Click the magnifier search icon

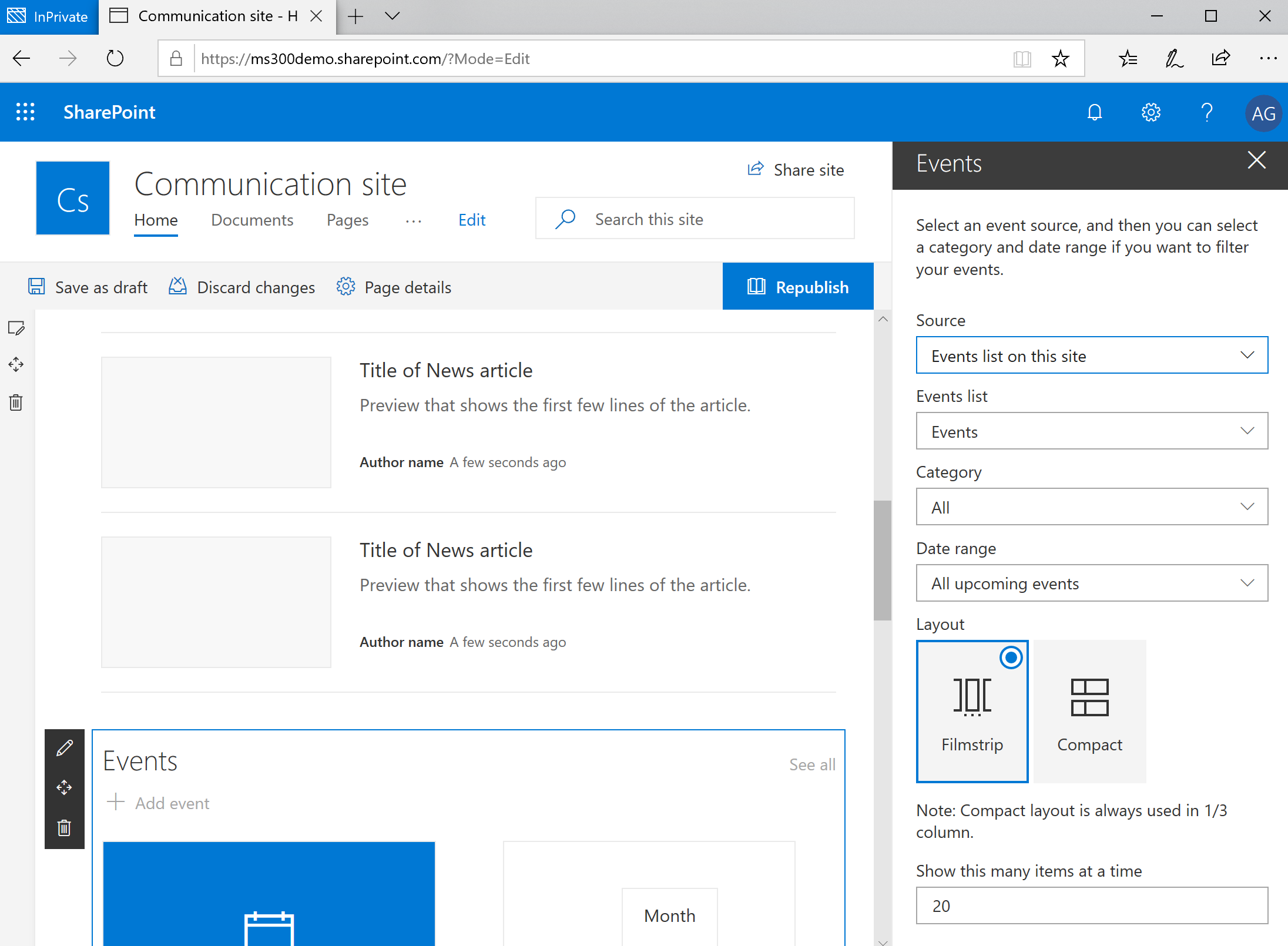[x=565, y=219]
